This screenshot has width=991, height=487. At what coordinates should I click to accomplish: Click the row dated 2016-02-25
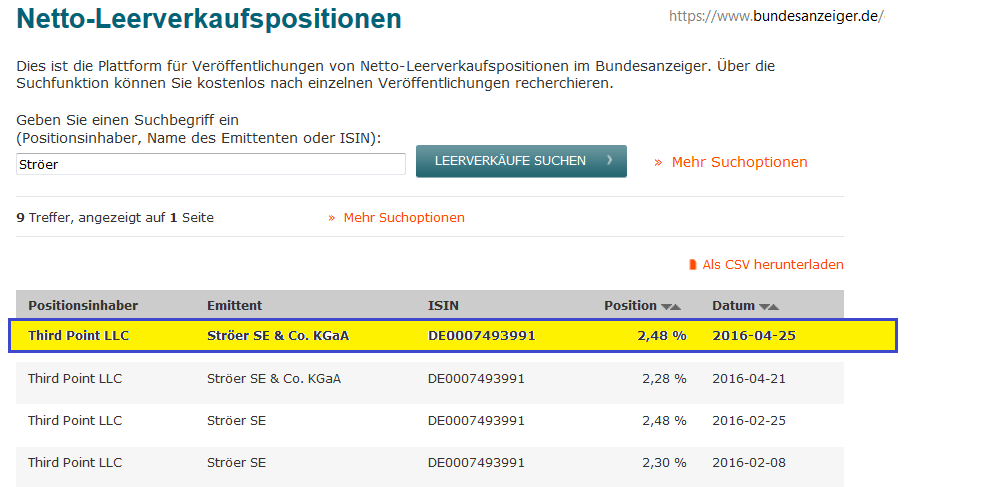(x=429, y=421)
